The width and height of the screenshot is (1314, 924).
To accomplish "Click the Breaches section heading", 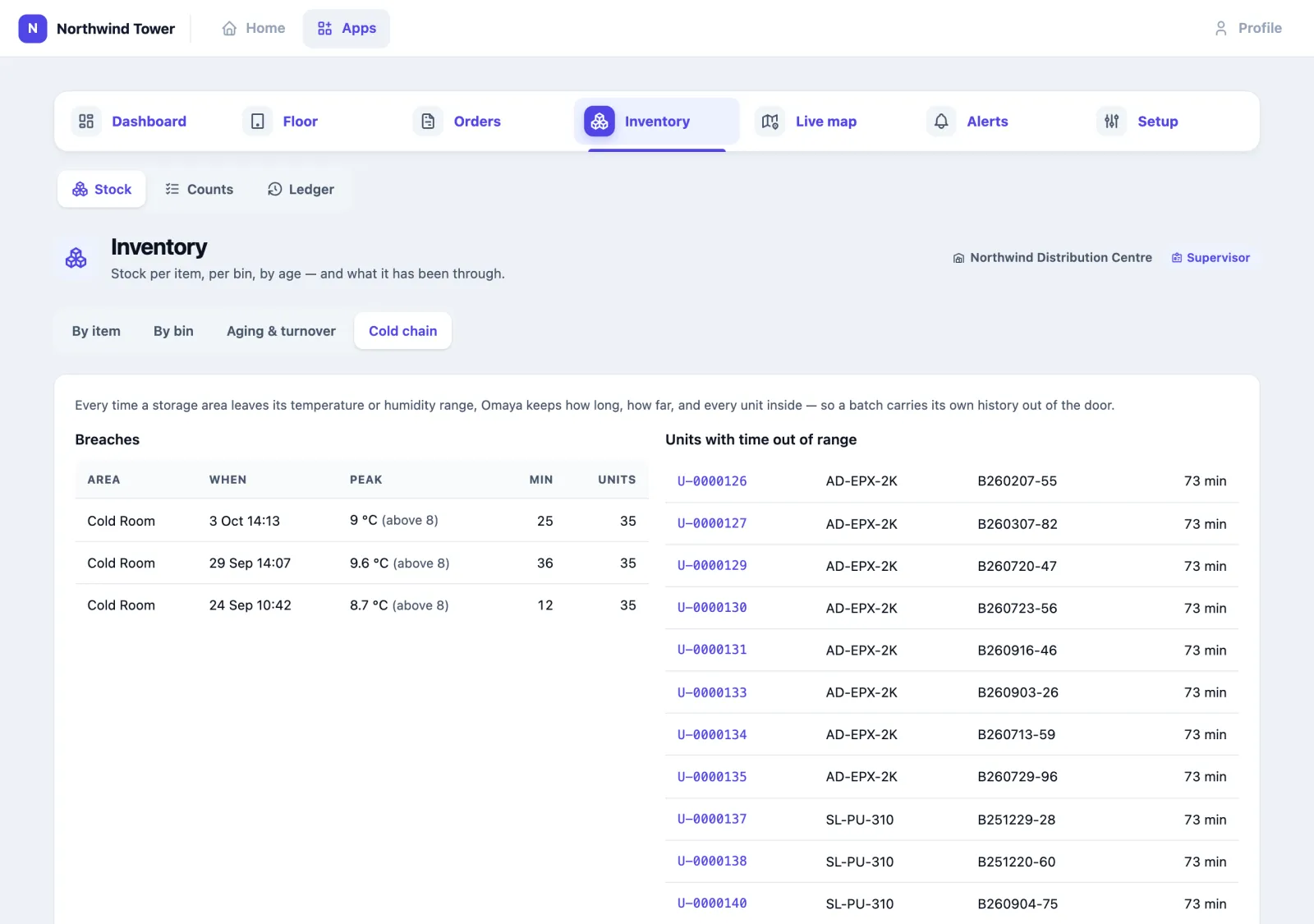I will tap(108, 439).
